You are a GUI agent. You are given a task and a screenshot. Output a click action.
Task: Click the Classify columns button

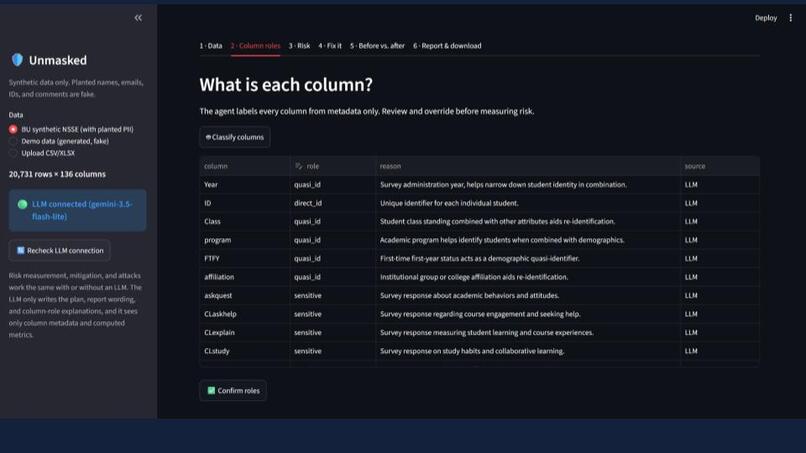pos(235,137)
